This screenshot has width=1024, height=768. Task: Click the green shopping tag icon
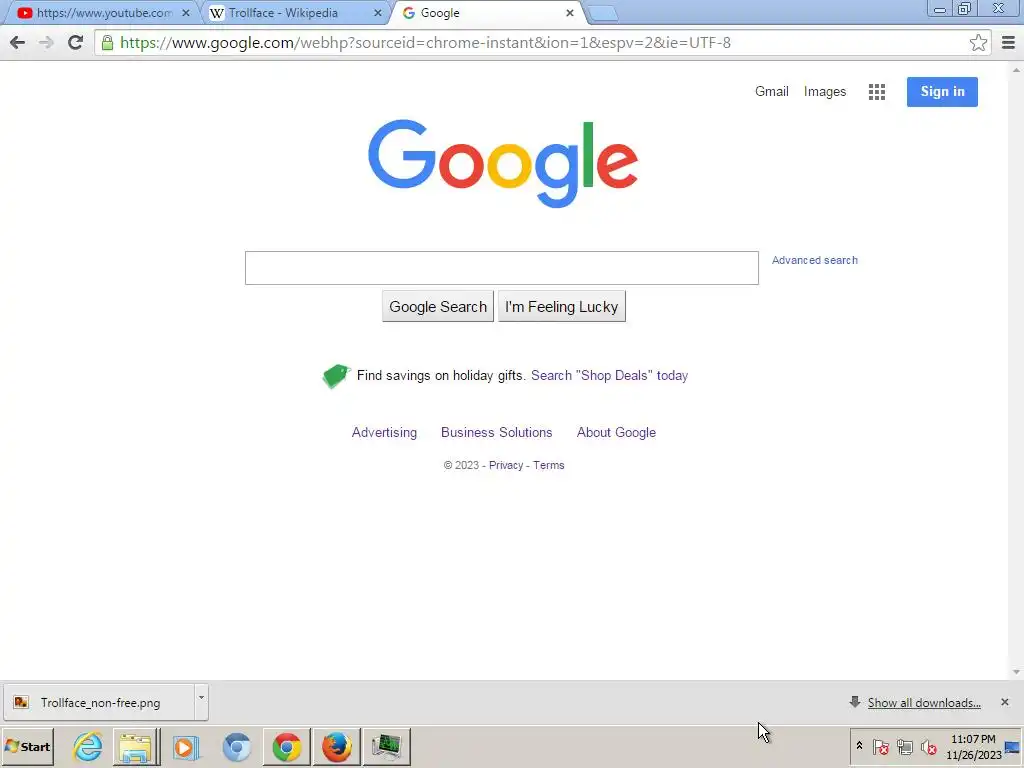[336, 376]
